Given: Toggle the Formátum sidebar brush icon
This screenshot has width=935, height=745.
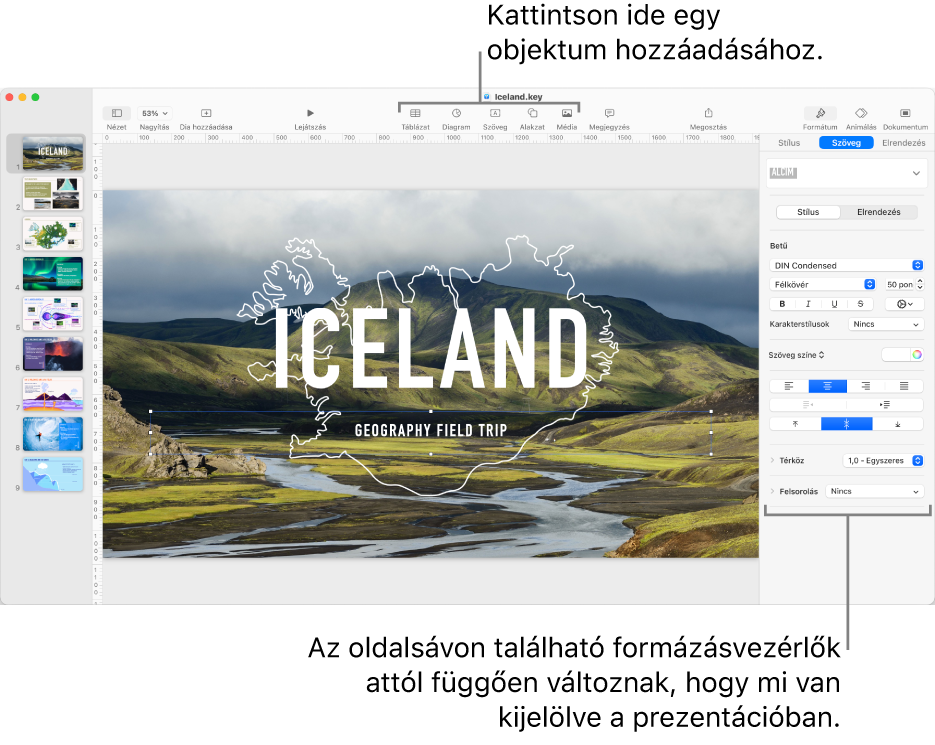Looking at the screenshot, I should point(820,113).
